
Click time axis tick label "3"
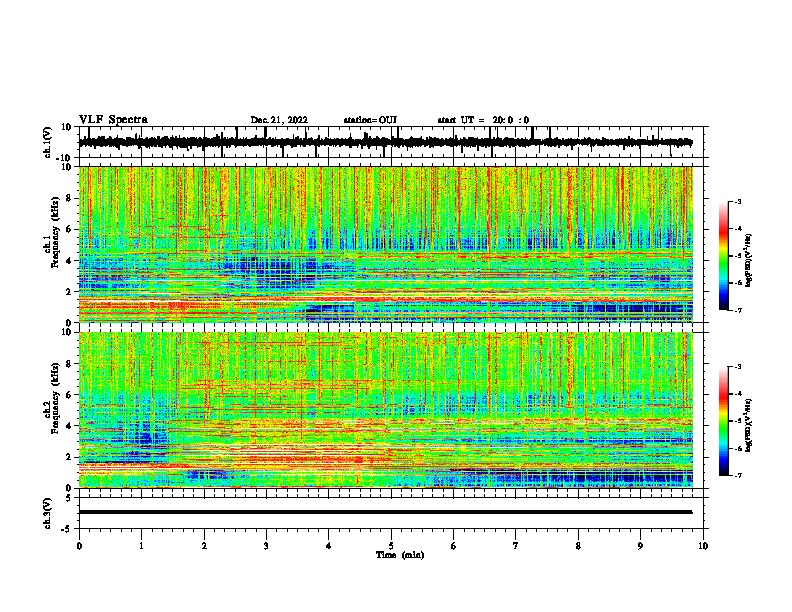[x=266, y=546]
